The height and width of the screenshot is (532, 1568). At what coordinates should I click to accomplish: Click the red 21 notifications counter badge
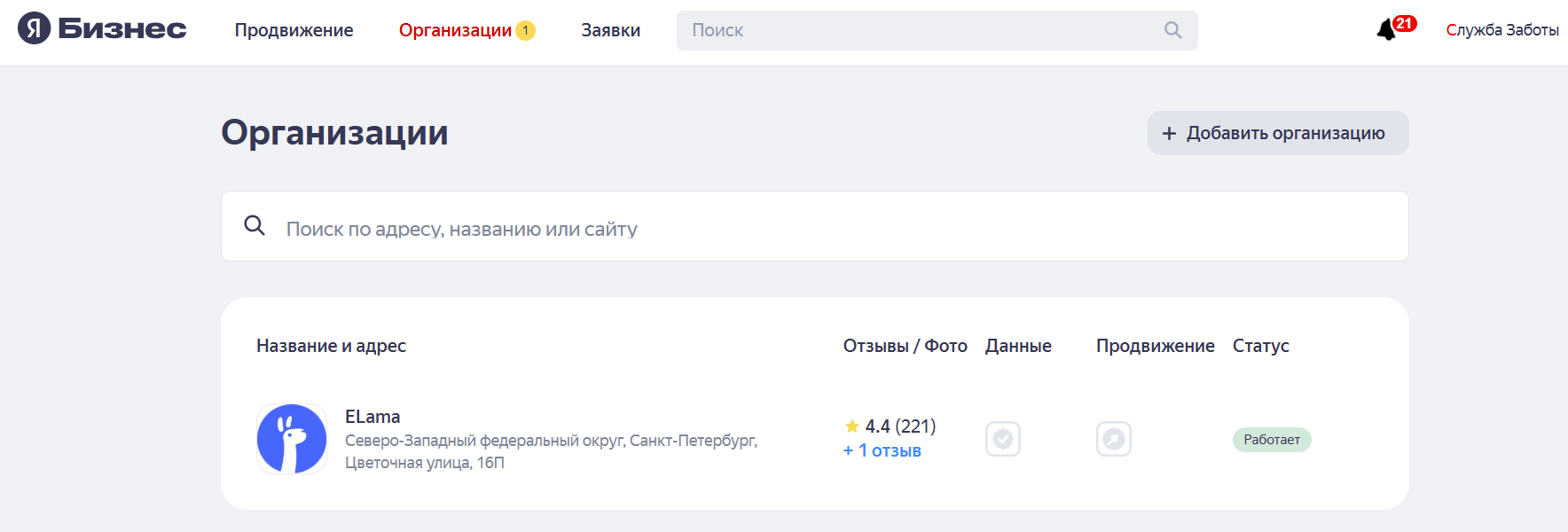click(x=1404, y=24)
